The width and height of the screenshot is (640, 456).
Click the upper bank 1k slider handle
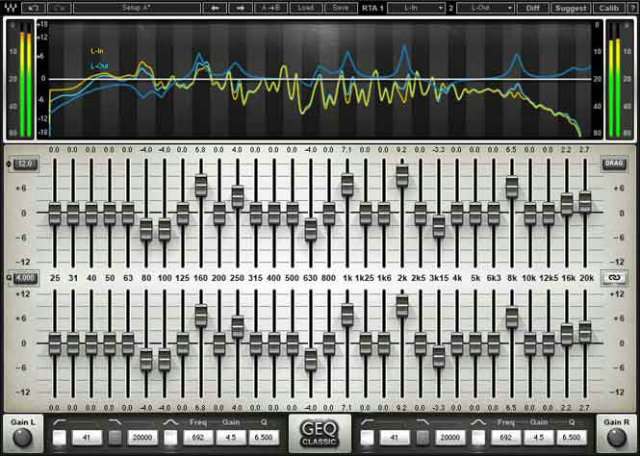tap(347, 184)
